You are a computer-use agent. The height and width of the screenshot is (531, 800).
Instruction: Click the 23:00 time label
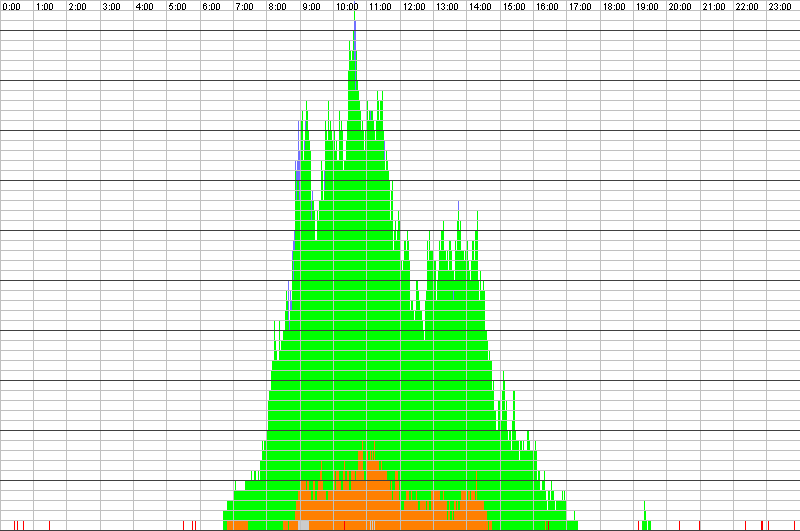(781, 7)
